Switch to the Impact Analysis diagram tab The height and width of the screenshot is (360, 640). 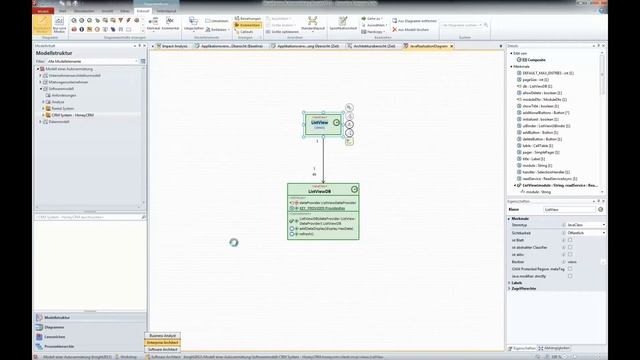pyautogui.click(x=172, y=46)
